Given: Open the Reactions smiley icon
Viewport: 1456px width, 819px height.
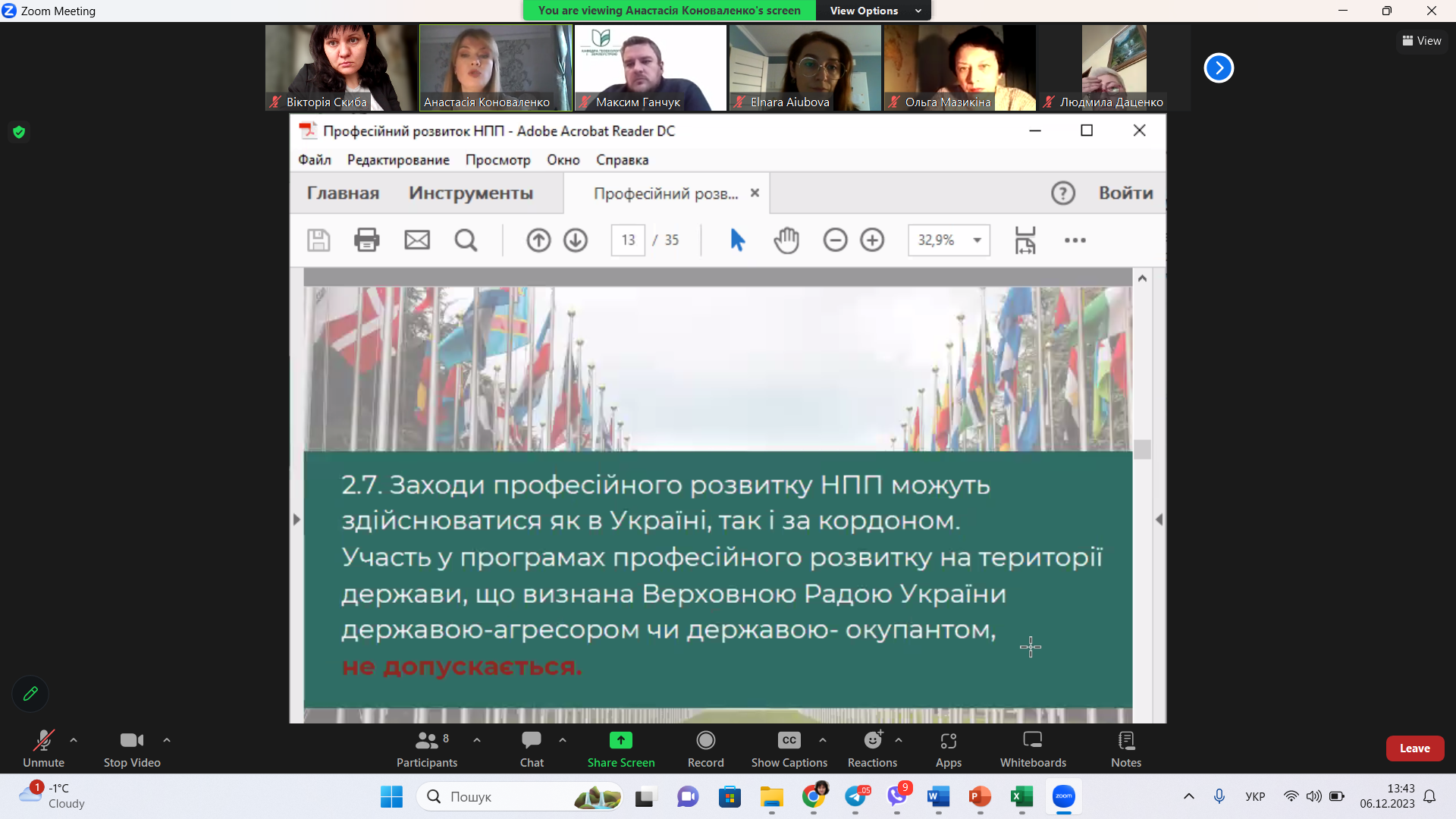Looking at the screenshot, I should tap(872, 740).
